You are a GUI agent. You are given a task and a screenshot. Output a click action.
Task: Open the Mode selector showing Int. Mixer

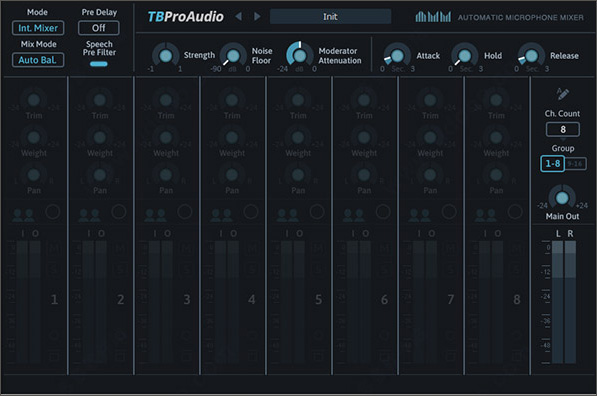[x=38, y=28]
